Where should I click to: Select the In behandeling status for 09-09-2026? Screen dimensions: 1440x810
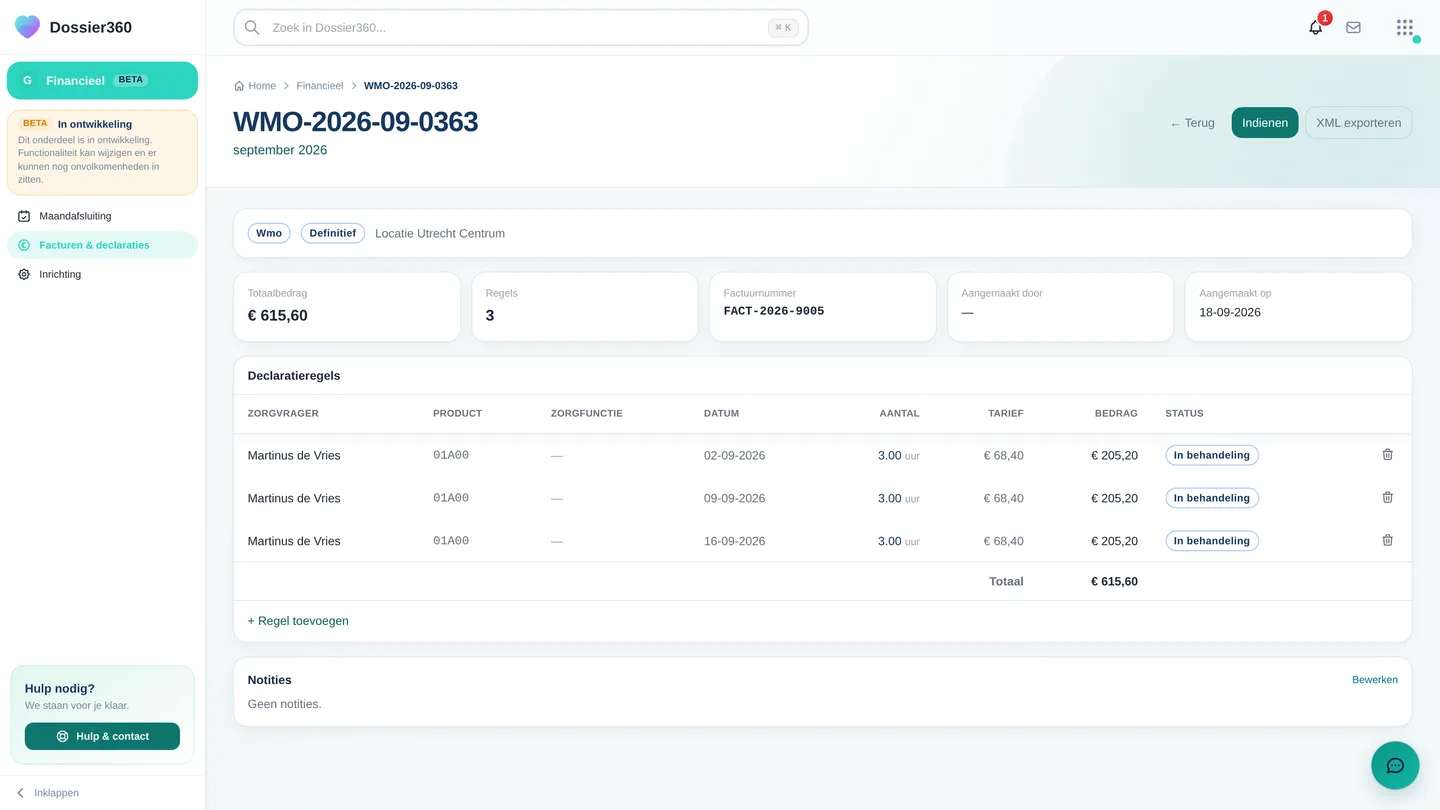(x=1212, y=498)
